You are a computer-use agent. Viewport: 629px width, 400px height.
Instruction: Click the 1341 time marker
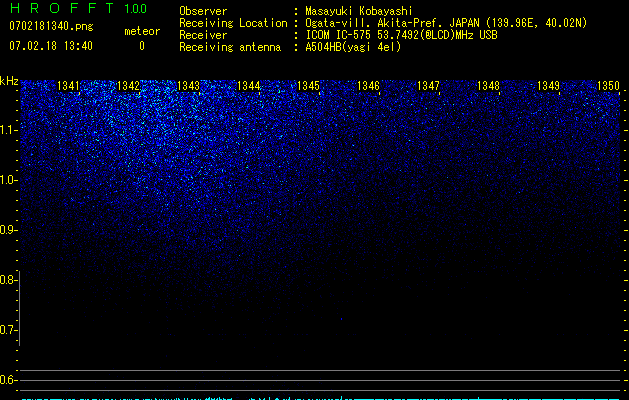tap(68, 85)
